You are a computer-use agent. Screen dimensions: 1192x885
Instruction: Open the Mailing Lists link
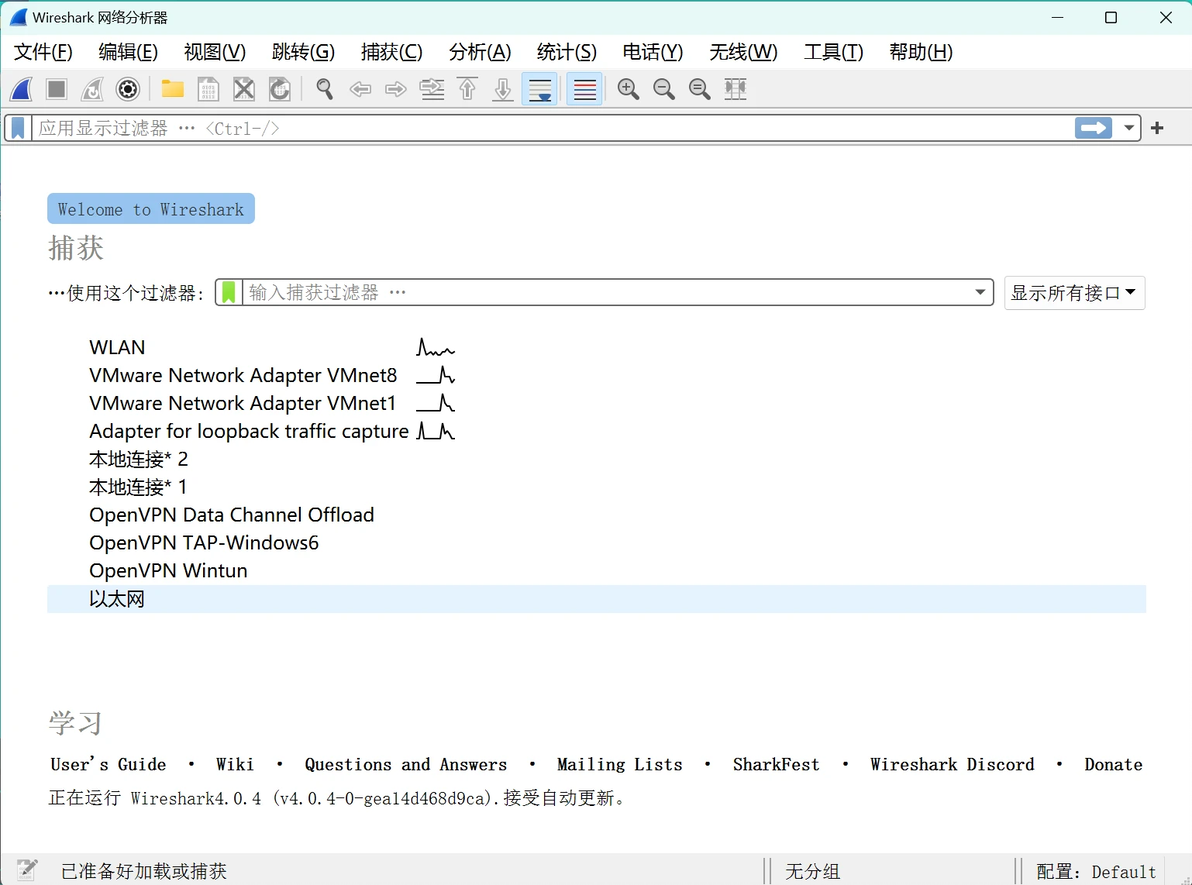[620, 764]
